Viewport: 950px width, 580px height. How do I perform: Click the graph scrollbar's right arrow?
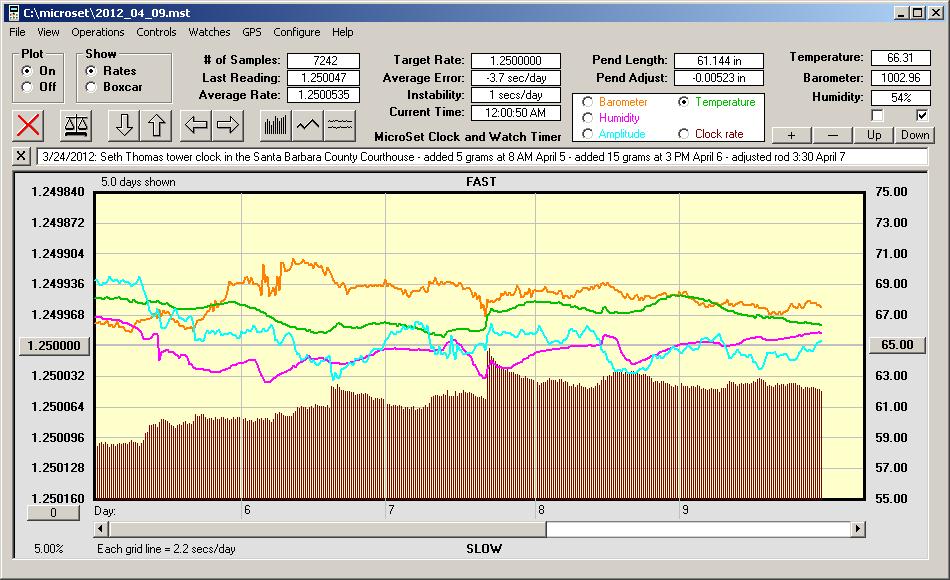858,529
